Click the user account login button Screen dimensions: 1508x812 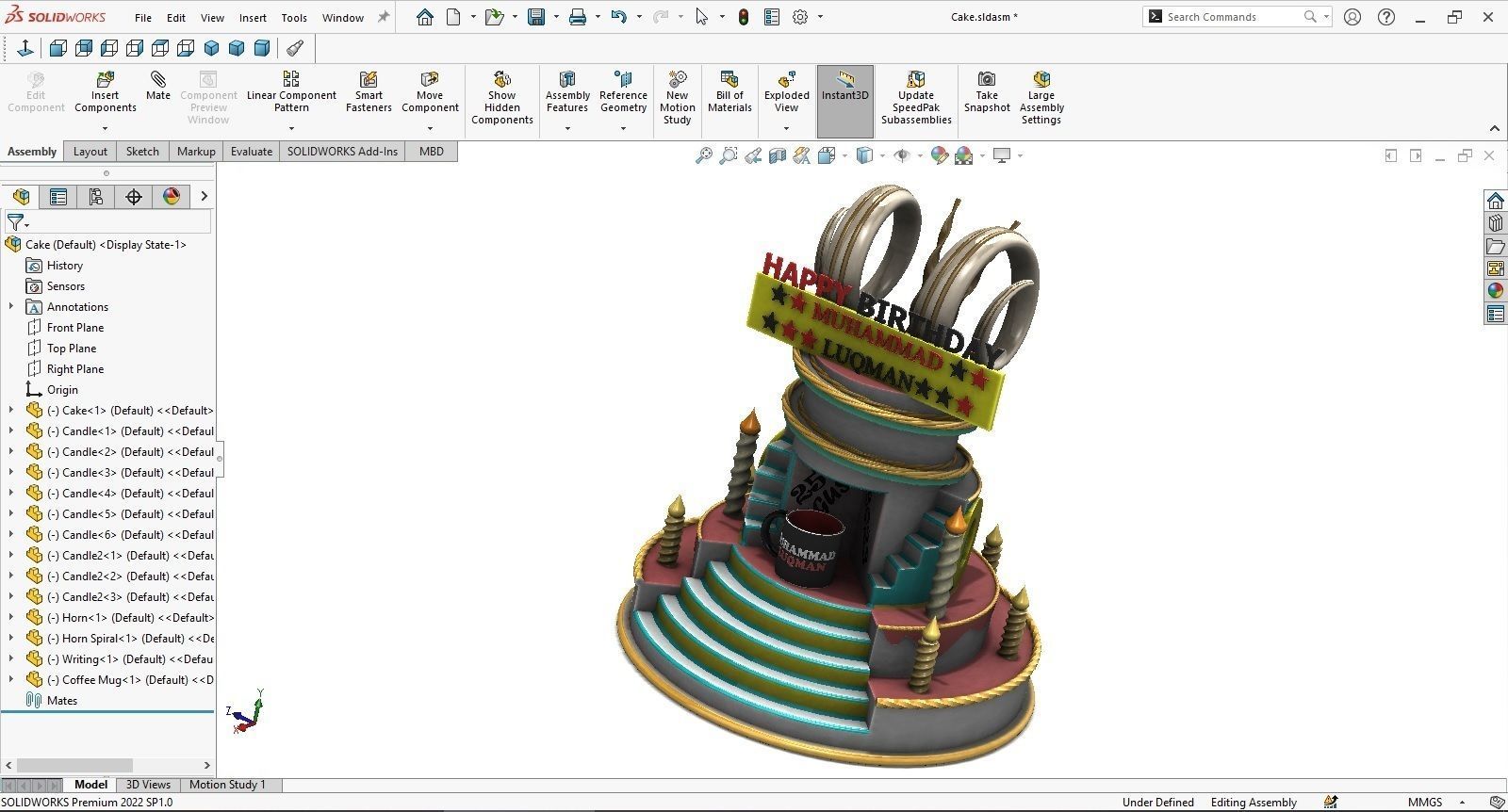(x=1352, y=17)
